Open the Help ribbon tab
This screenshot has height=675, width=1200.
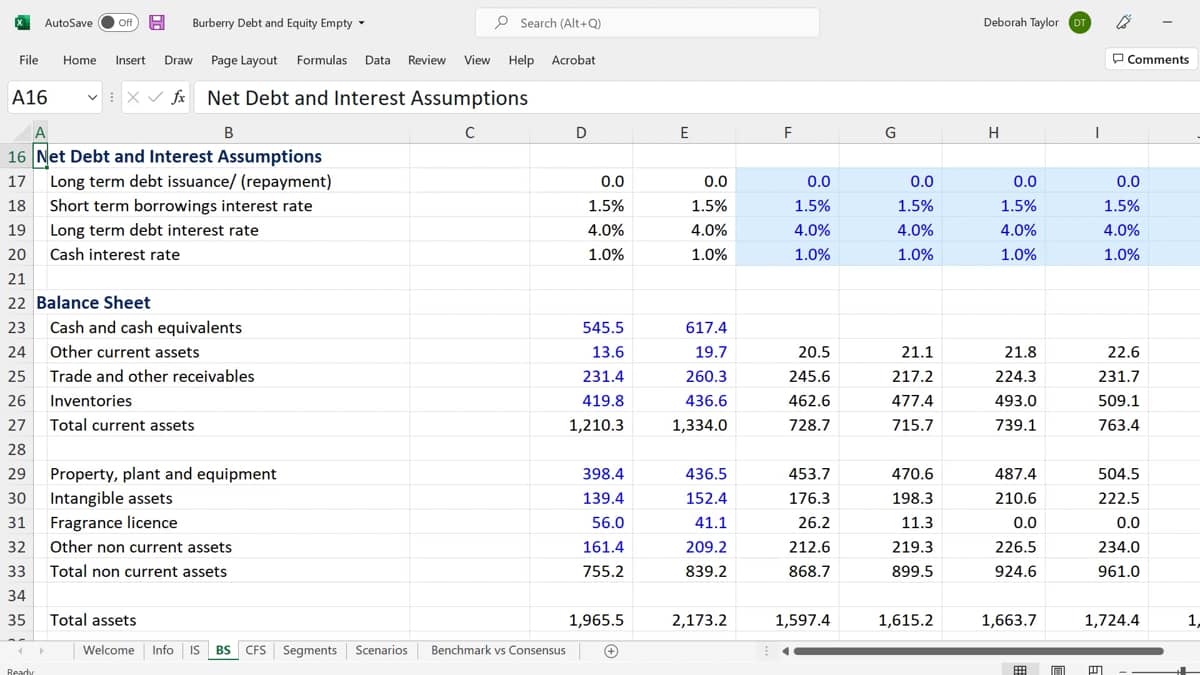click(x=521, y=60)
